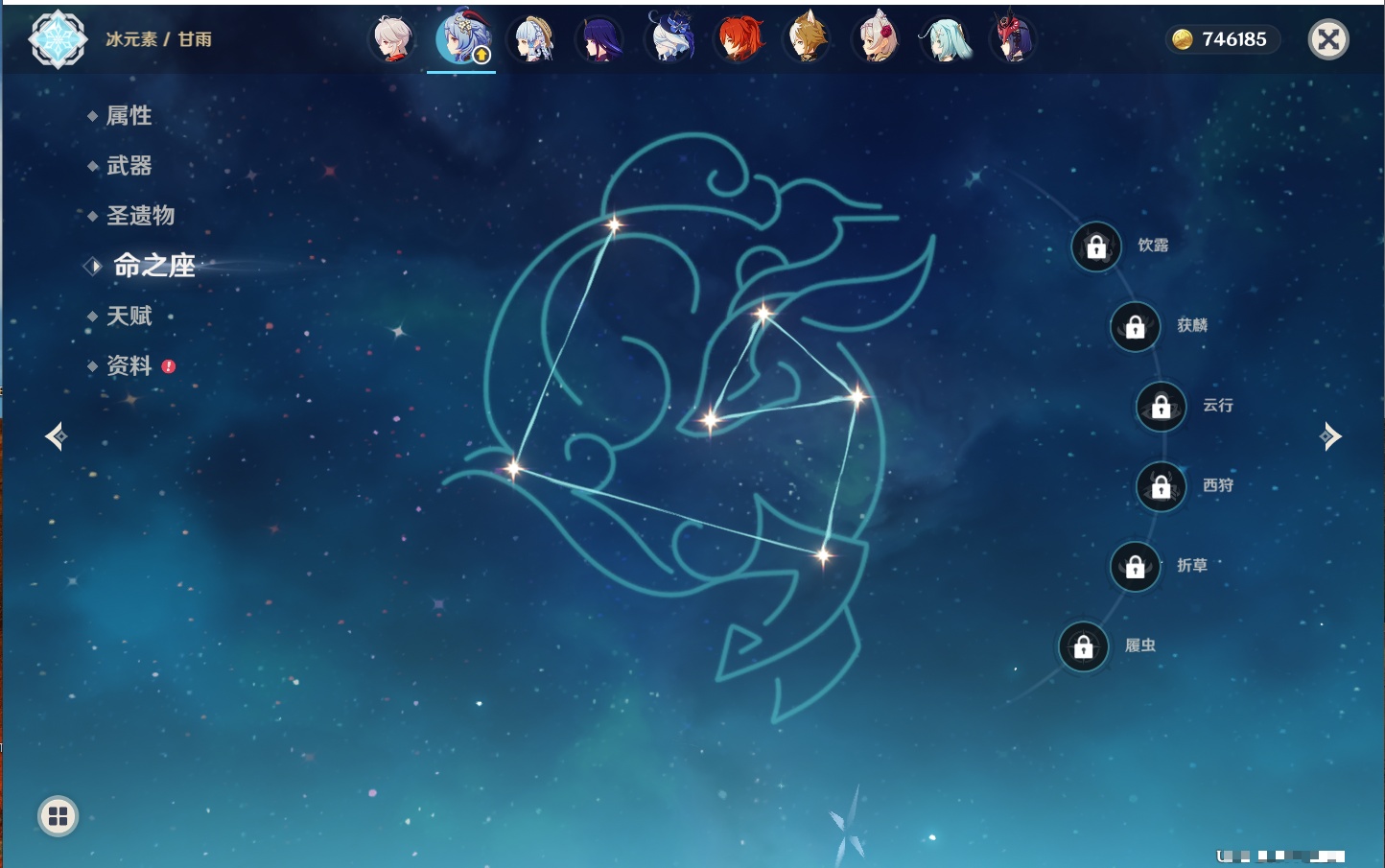Click the 西狩 constellation label
1385x868 pixels.
point(1218,485)
